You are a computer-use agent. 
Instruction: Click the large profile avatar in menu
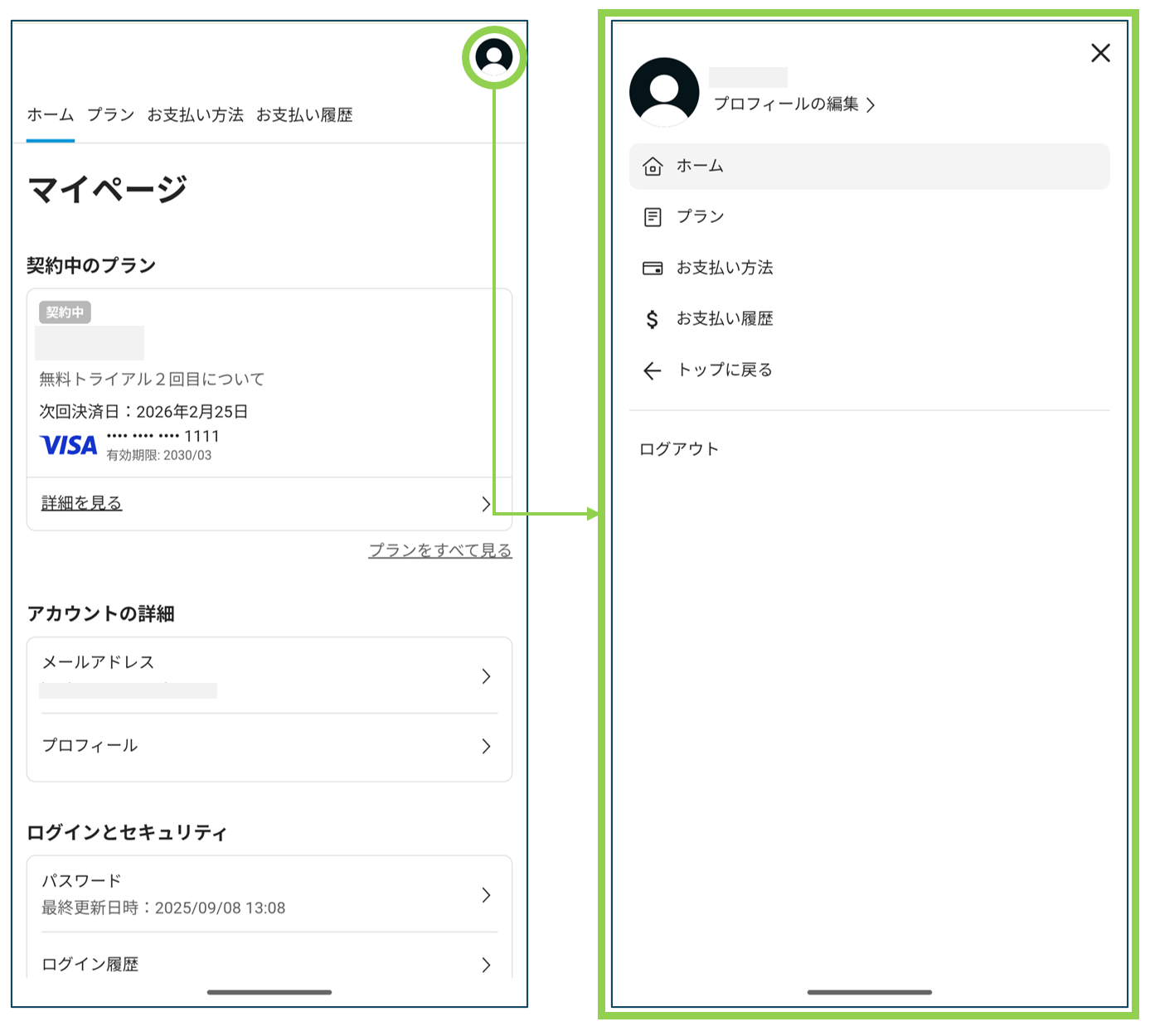pos(664,92)
